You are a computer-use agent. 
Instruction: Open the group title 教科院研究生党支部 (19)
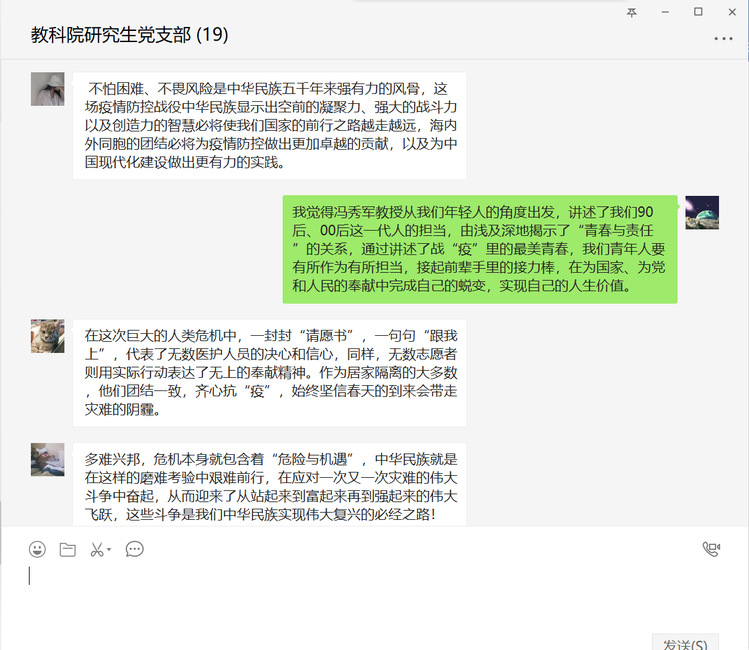click(x=129, y=35)
